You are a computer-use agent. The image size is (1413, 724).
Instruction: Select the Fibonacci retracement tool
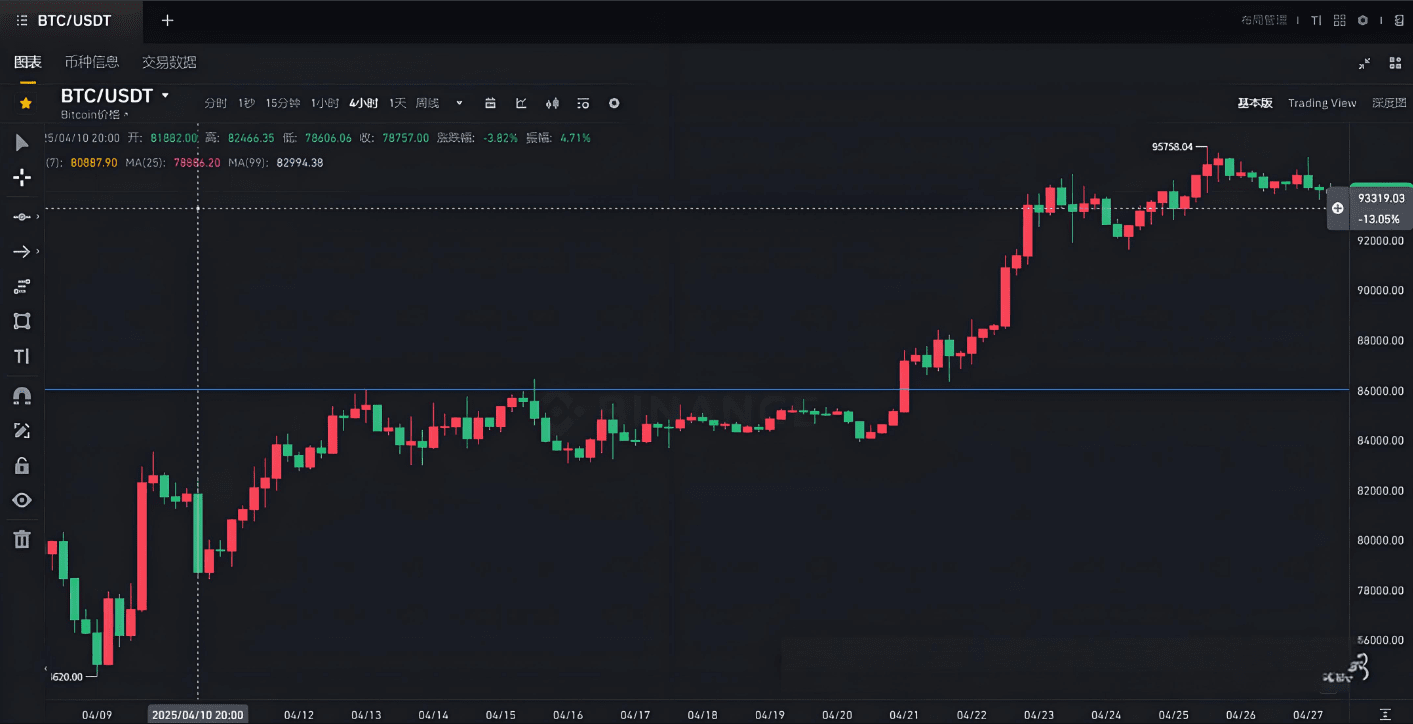(22, 287)
